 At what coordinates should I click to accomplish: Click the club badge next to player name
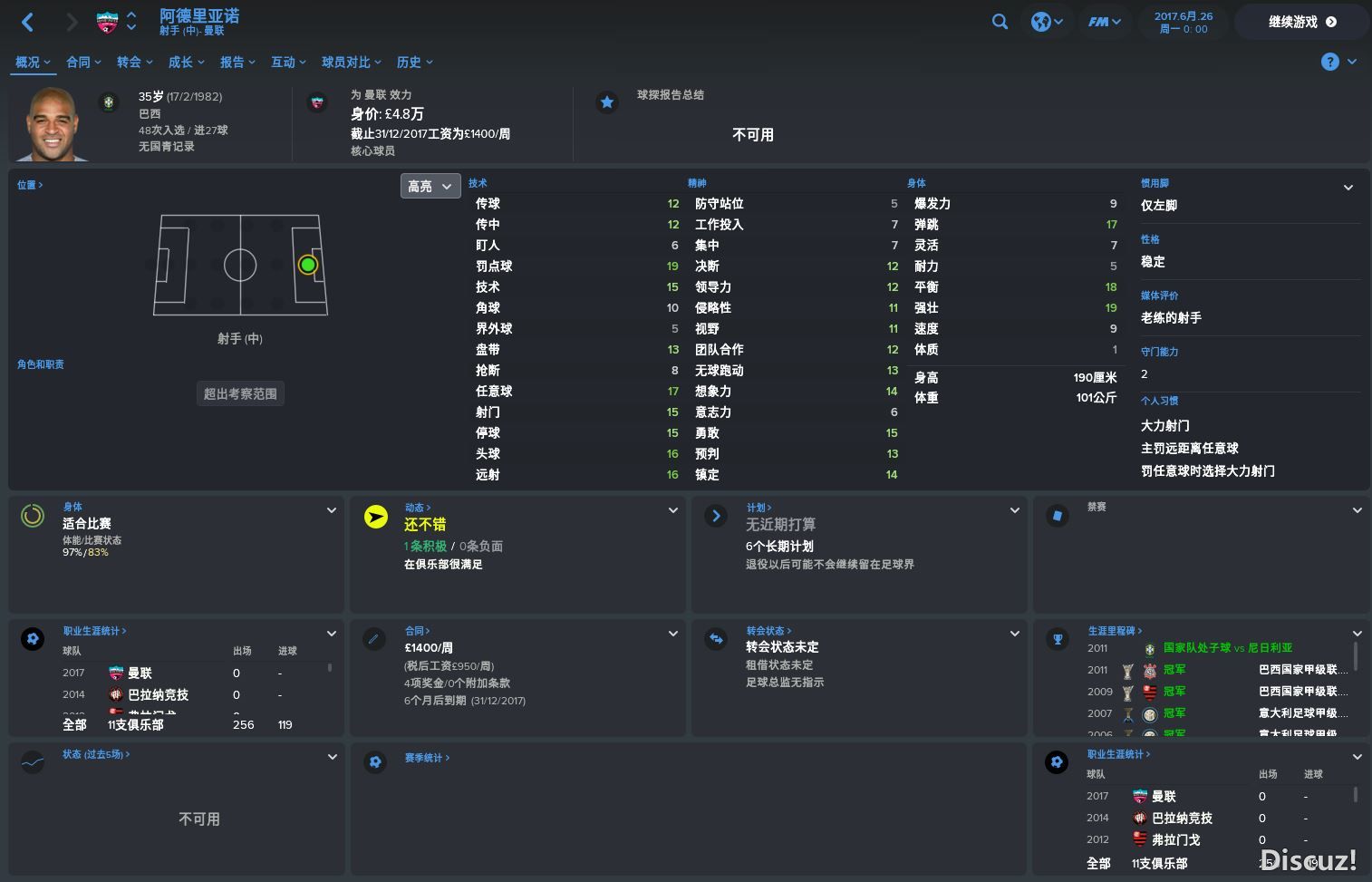(107, 22)
